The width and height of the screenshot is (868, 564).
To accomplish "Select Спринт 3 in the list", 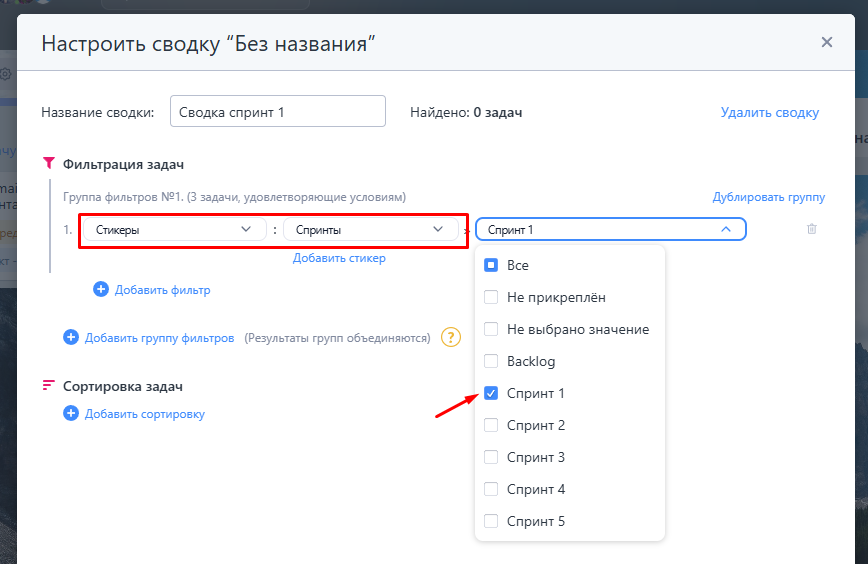I will [x=491, y=457].
